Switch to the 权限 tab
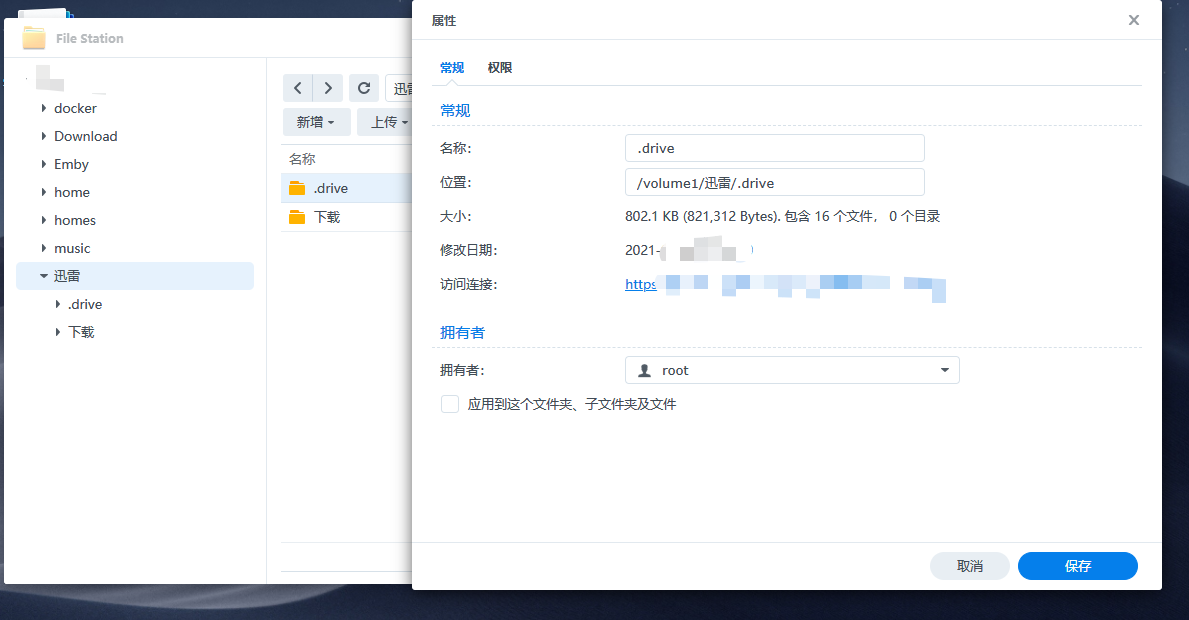This screenshot has height=620, width=1189. click(x=500, y=68)
